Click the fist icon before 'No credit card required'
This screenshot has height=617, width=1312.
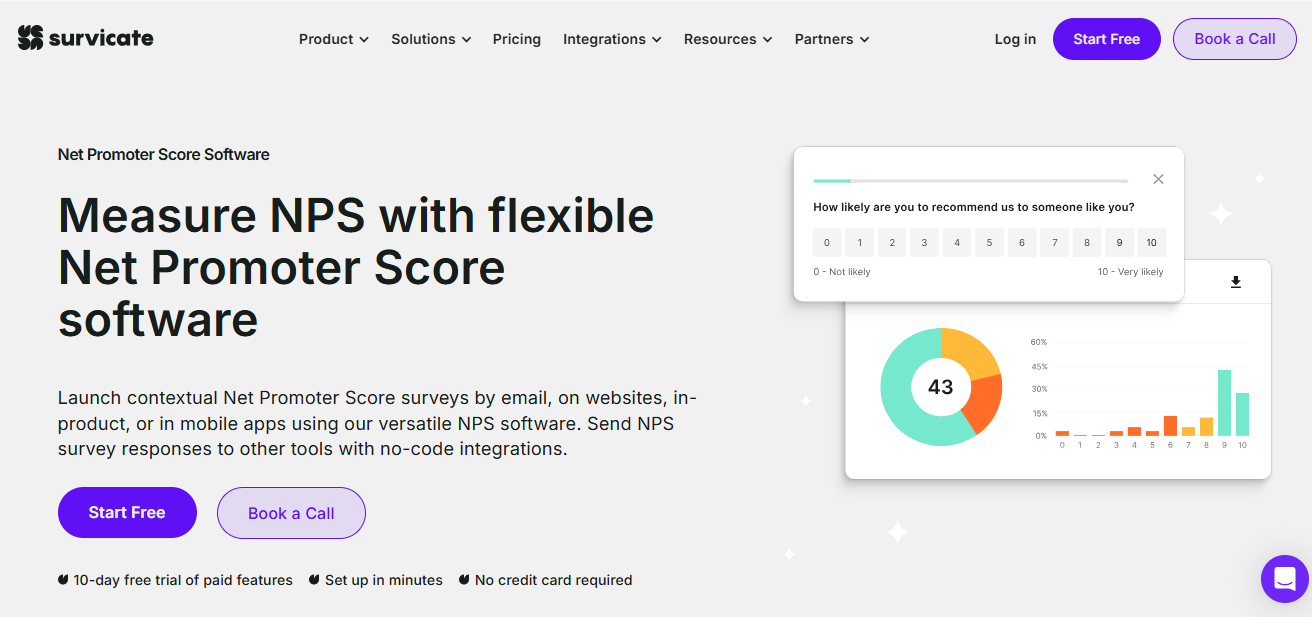point(463,580)
